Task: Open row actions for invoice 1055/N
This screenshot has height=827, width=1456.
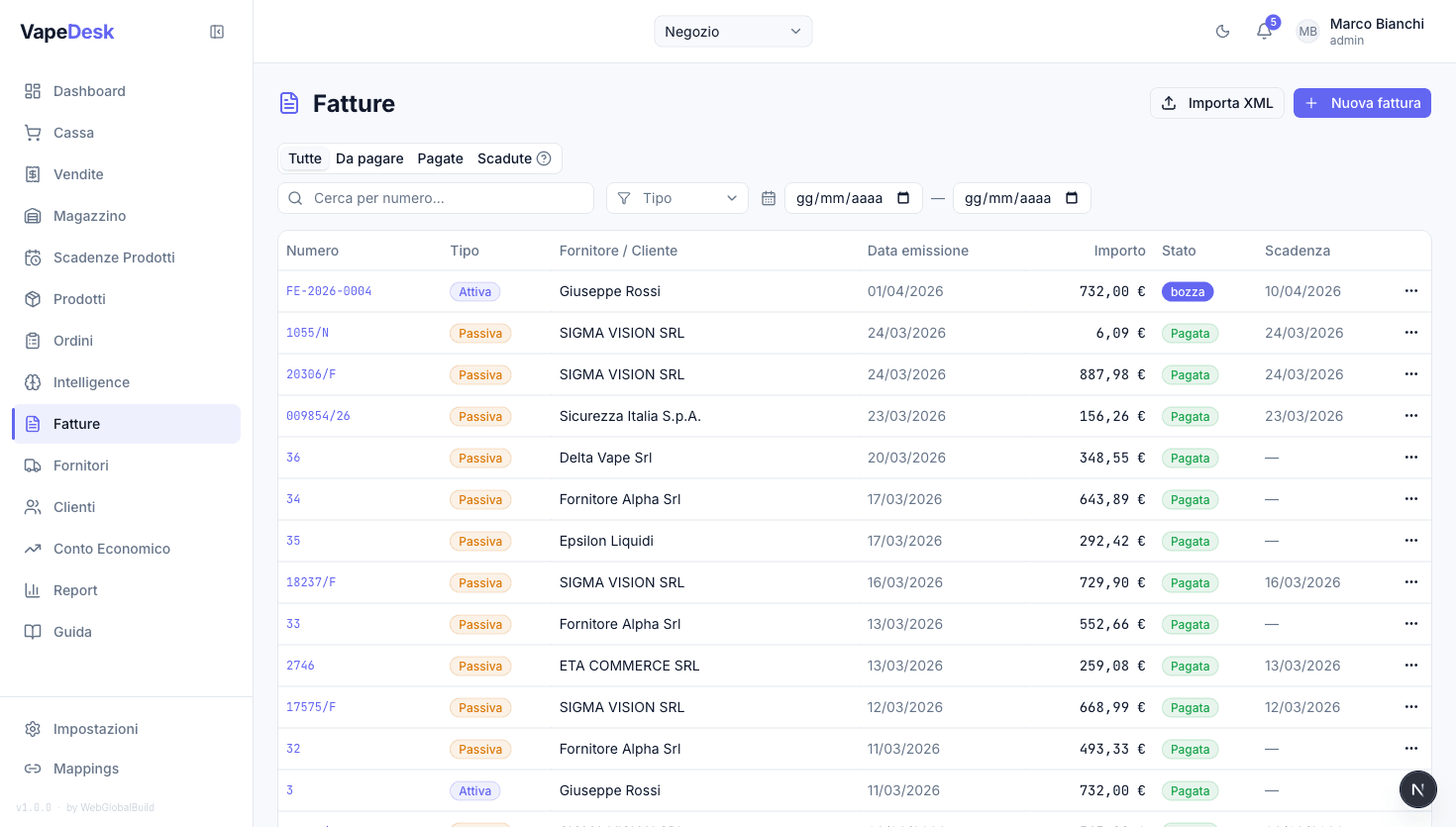Action: (x=1410, y=333)
